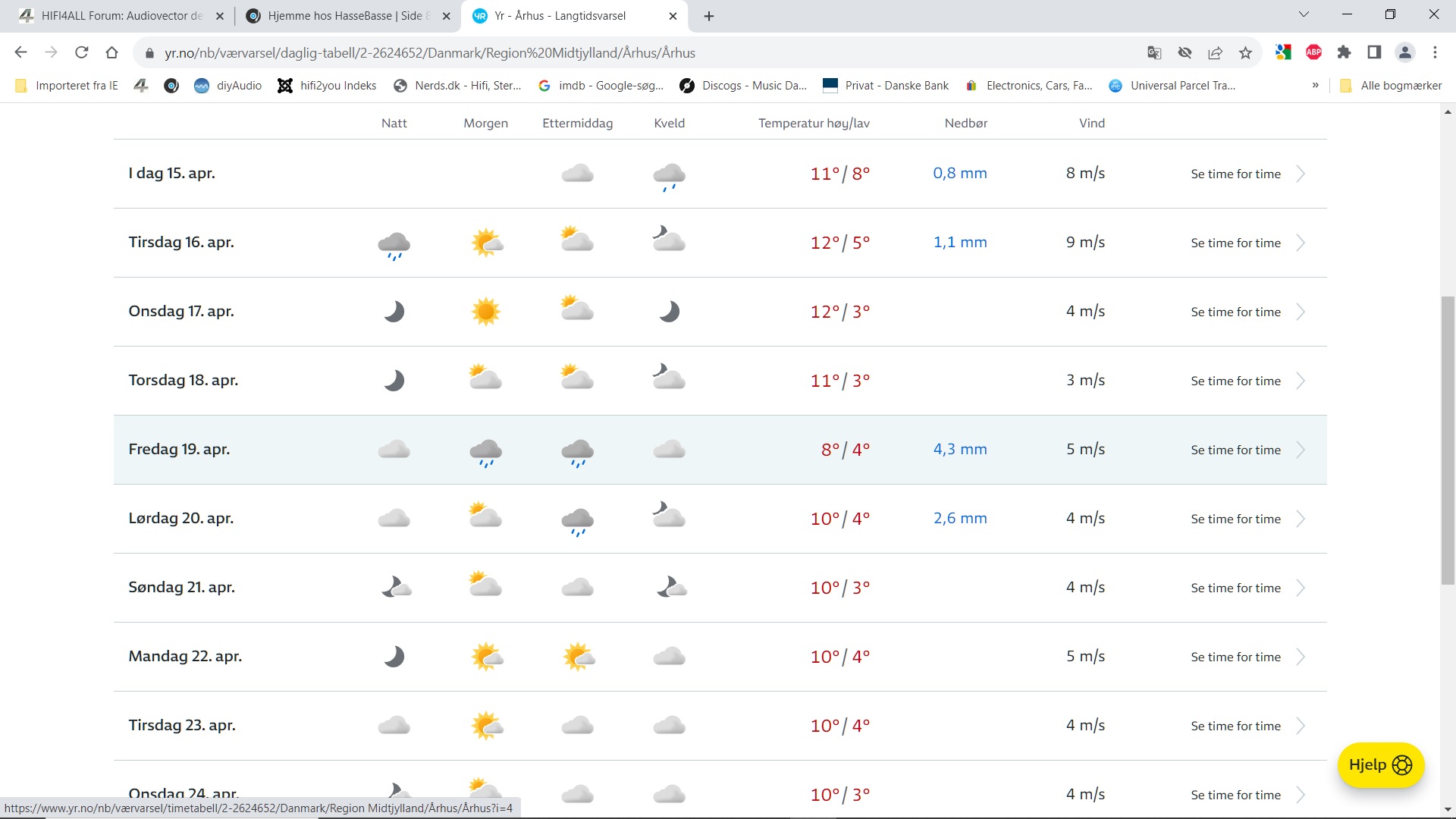Bookmark this page with star icon
The image size is (1456, 819).
(x=1245, y=52)
